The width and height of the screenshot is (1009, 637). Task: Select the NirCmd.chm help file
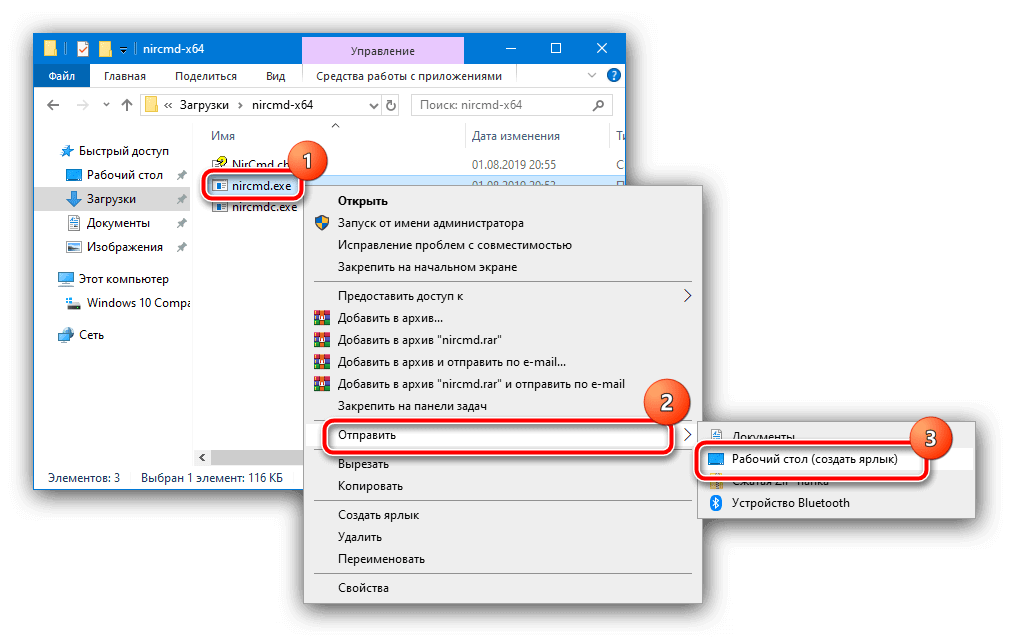pyautogui.click(x=251, y=163)
